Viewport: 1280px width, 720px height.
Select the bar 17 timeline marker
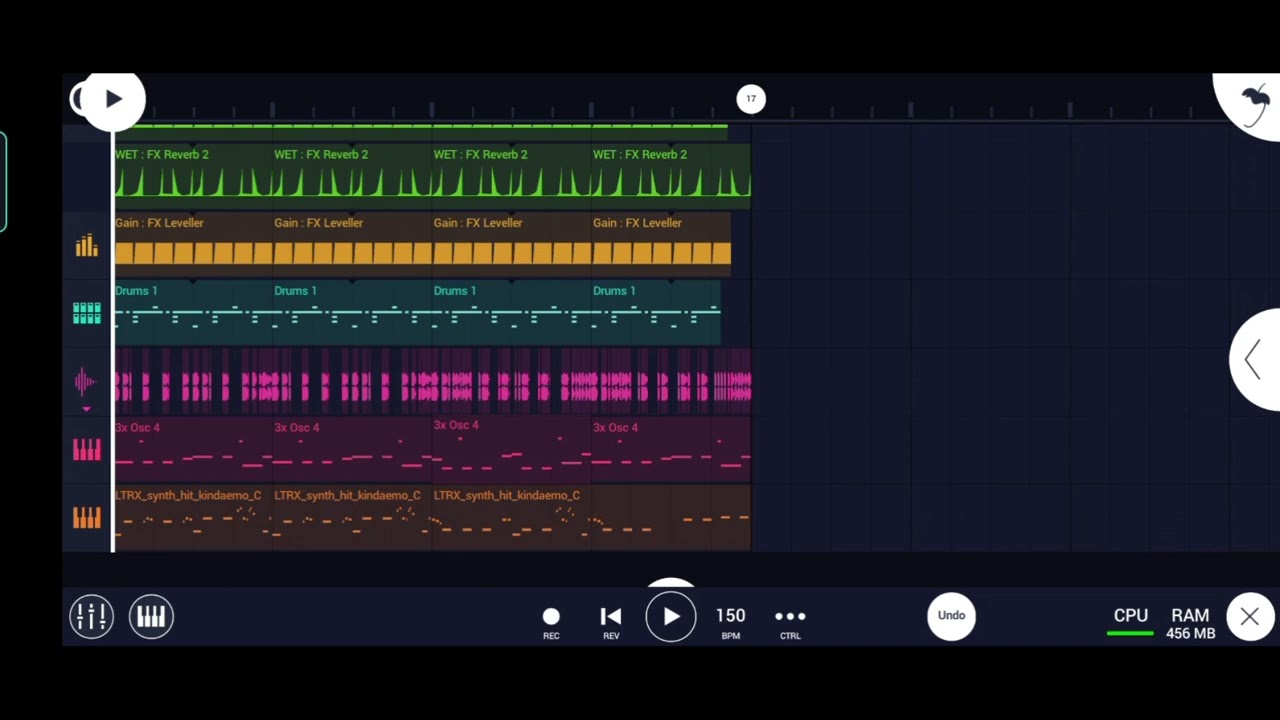point(751,98)
